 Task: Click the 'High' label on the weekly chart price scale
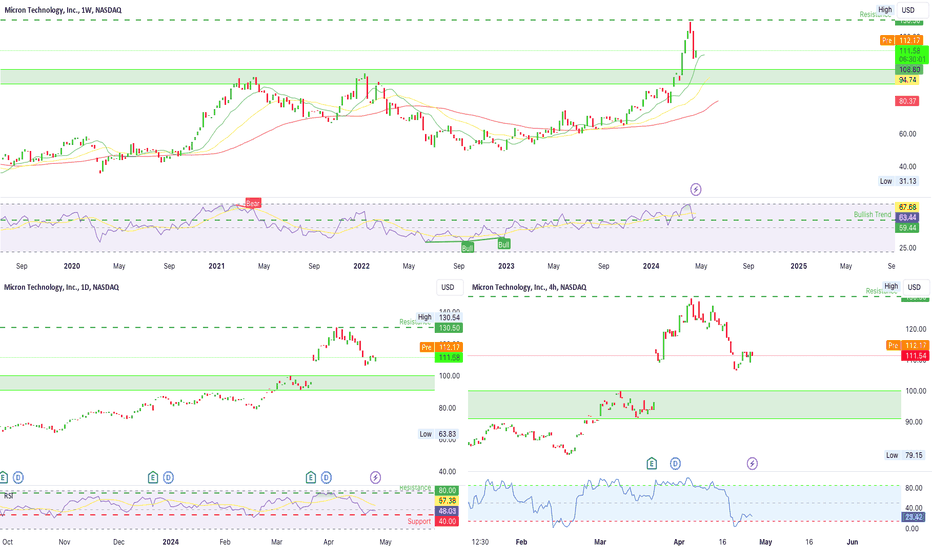pyautogui.click(x=885, y=10)
